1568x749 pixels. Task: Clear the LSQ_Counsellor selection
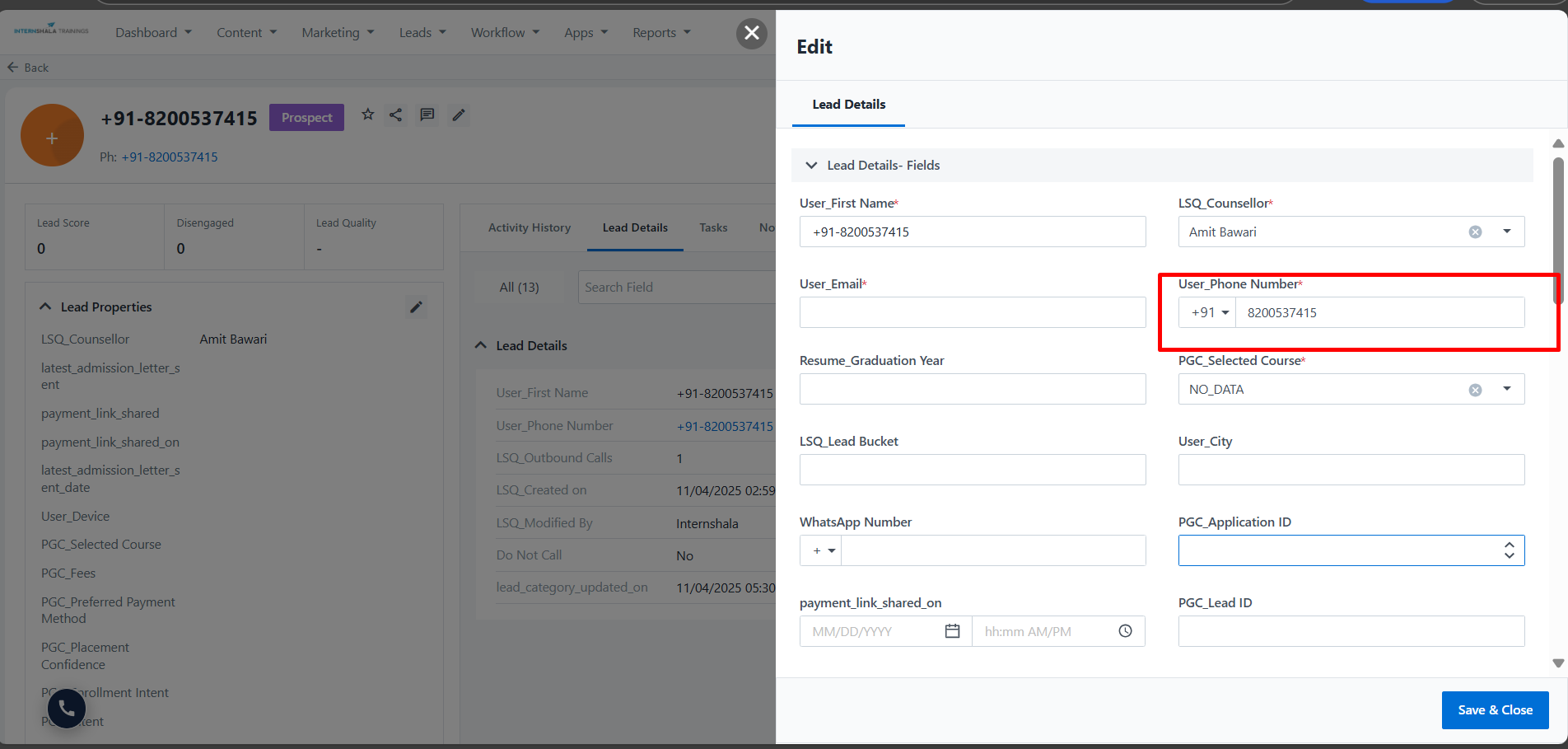click(x=1475, y=232)
